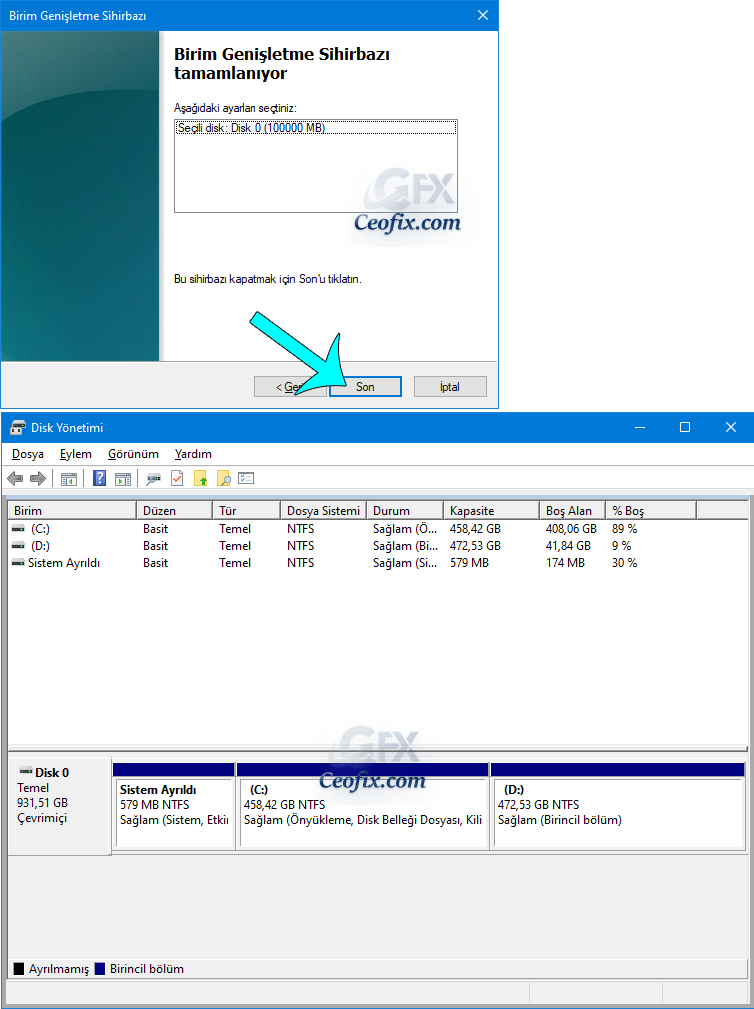Image resolution: width=754 pixels, height=1009 pixels.
Task: Click the 89 % free cell
Action: 625,528
